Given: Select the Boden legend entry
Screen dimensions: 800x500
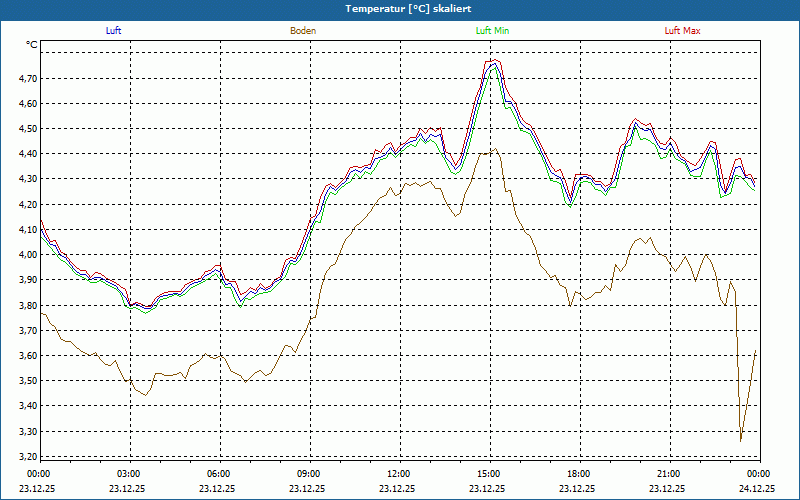Looking at the screenshot, I should coord(303,31).
